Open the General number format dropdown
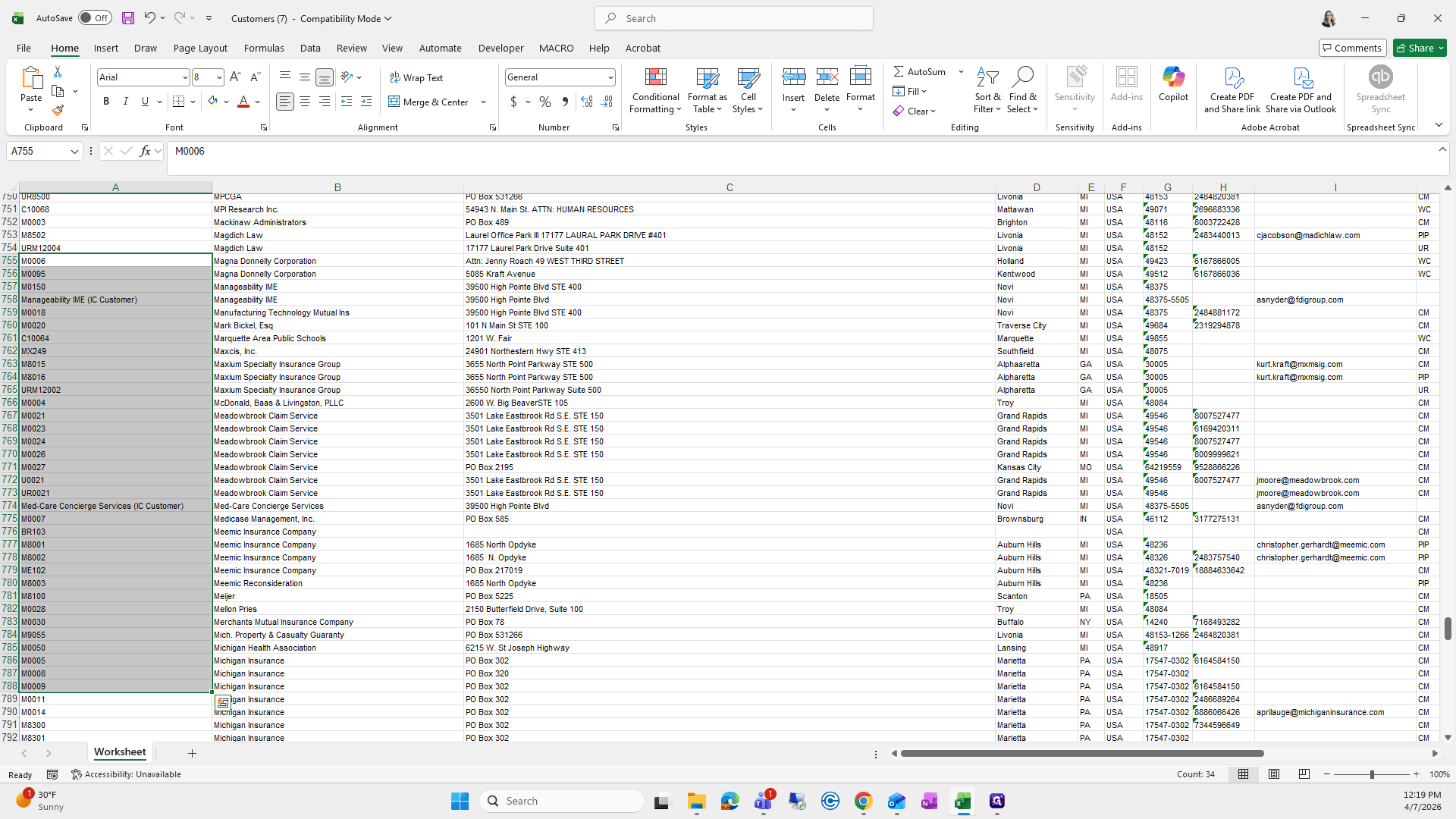Image resolution: width=1456 pixels, height=819 pixels. (610, 77)
